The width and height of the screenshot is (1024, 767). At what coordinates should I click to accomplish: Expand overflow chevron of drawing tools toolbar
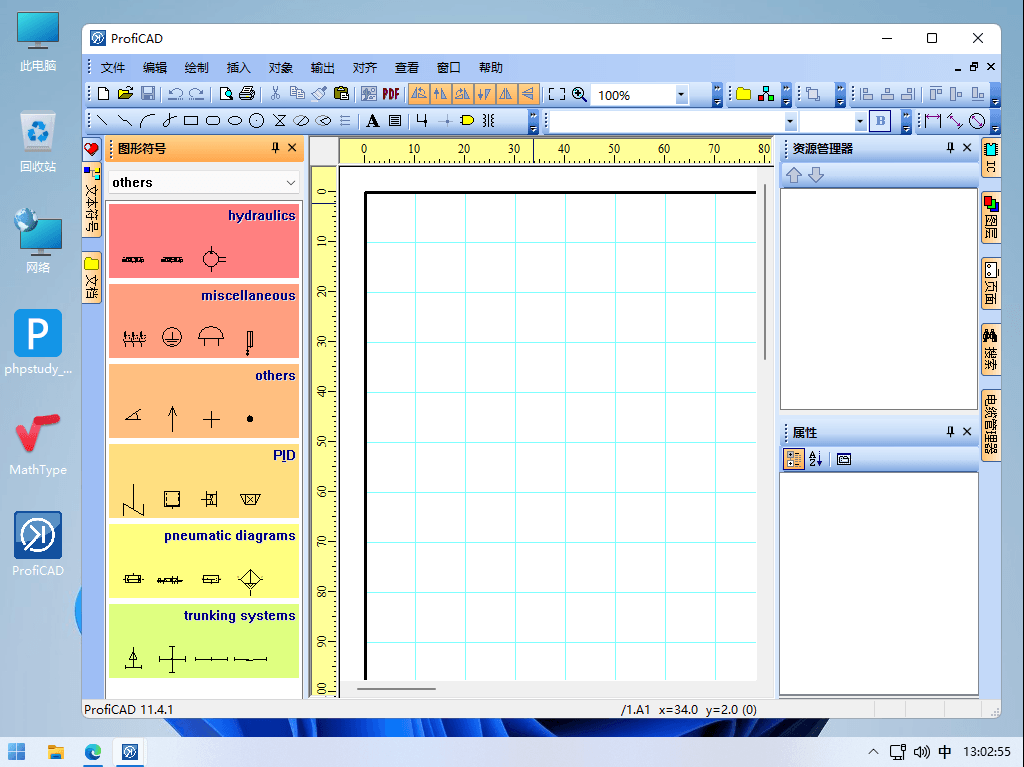(534, 121)
